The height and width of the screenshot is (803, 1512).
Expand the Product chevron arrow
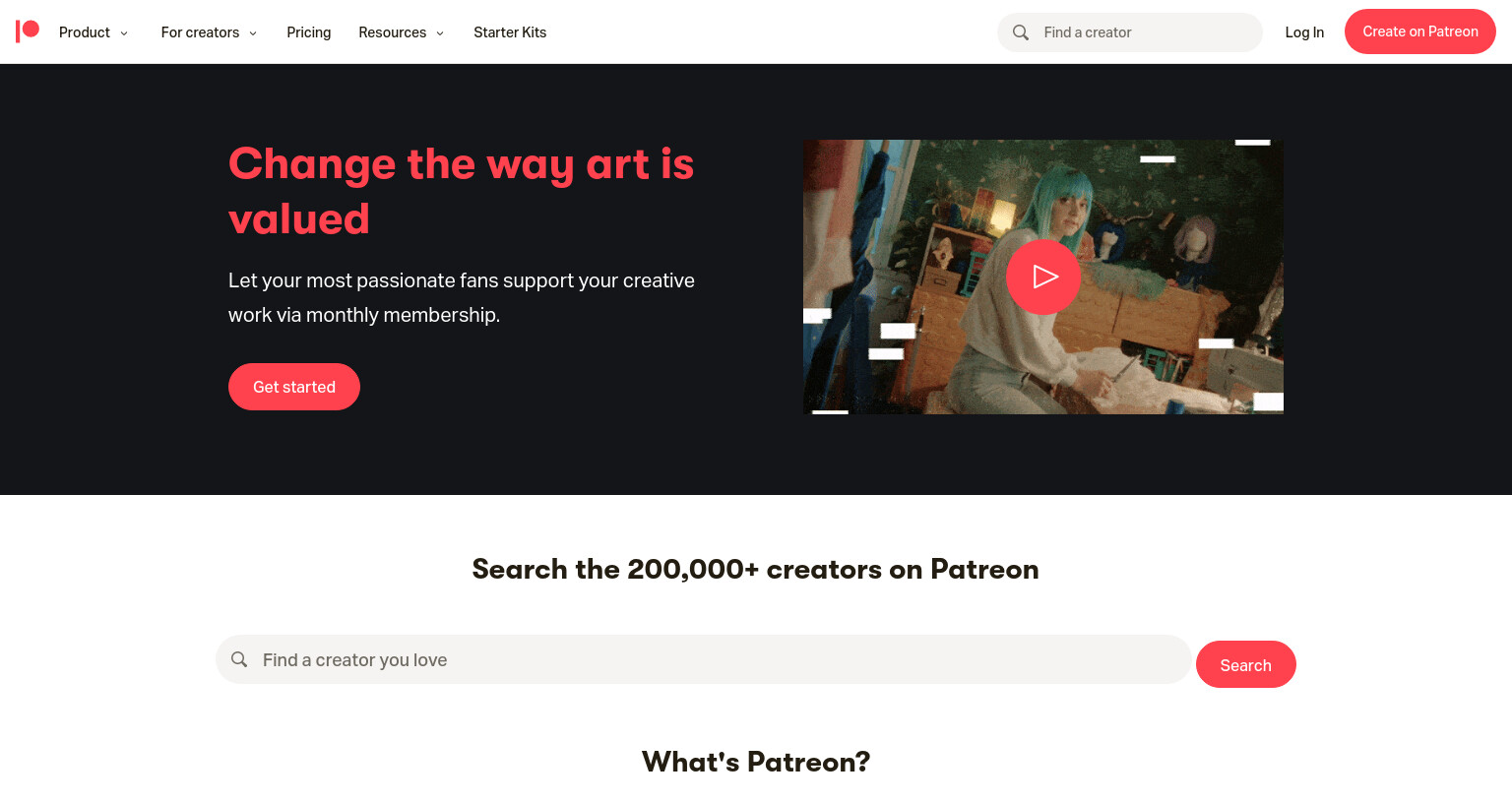click(x=124, y=33)
